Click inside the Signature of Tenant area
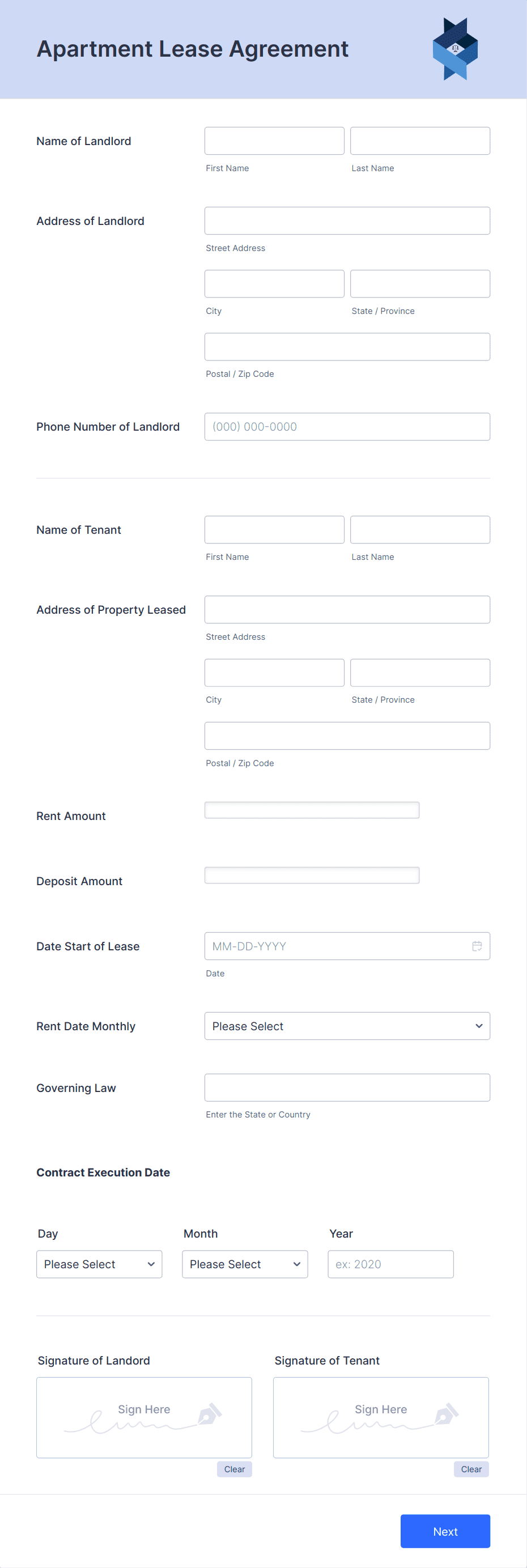 tap(381, 1418)
